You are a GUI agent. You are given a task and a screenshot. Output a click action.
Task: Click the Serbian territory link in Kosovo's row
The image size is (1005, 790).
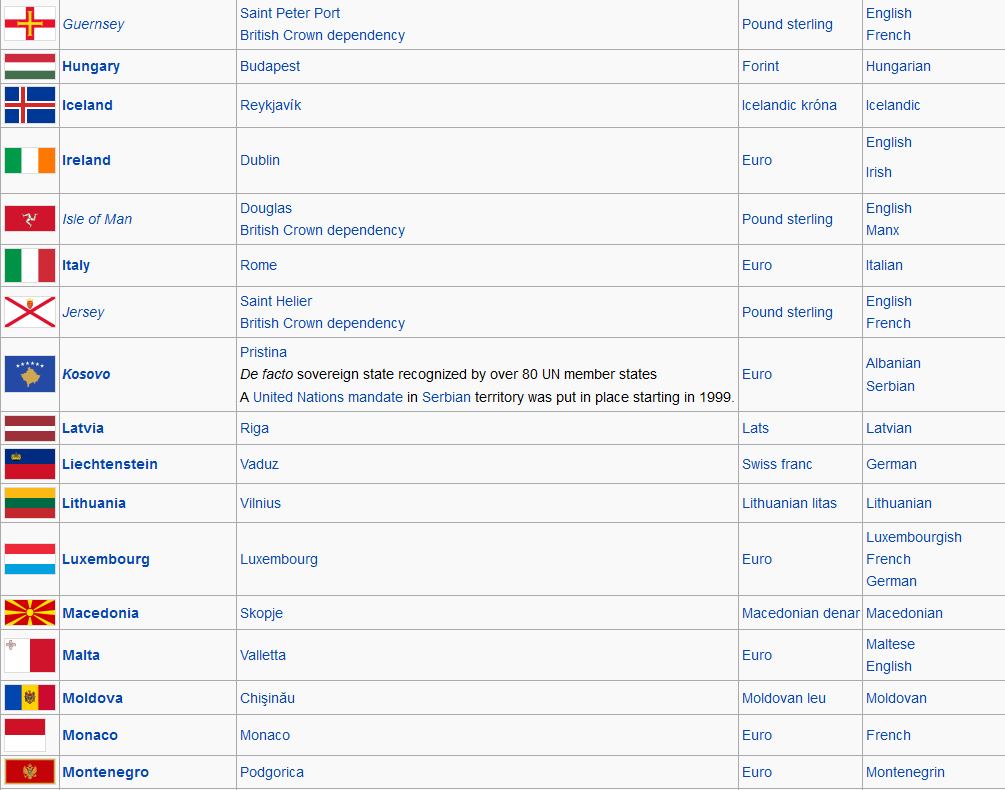coord(446,397)
